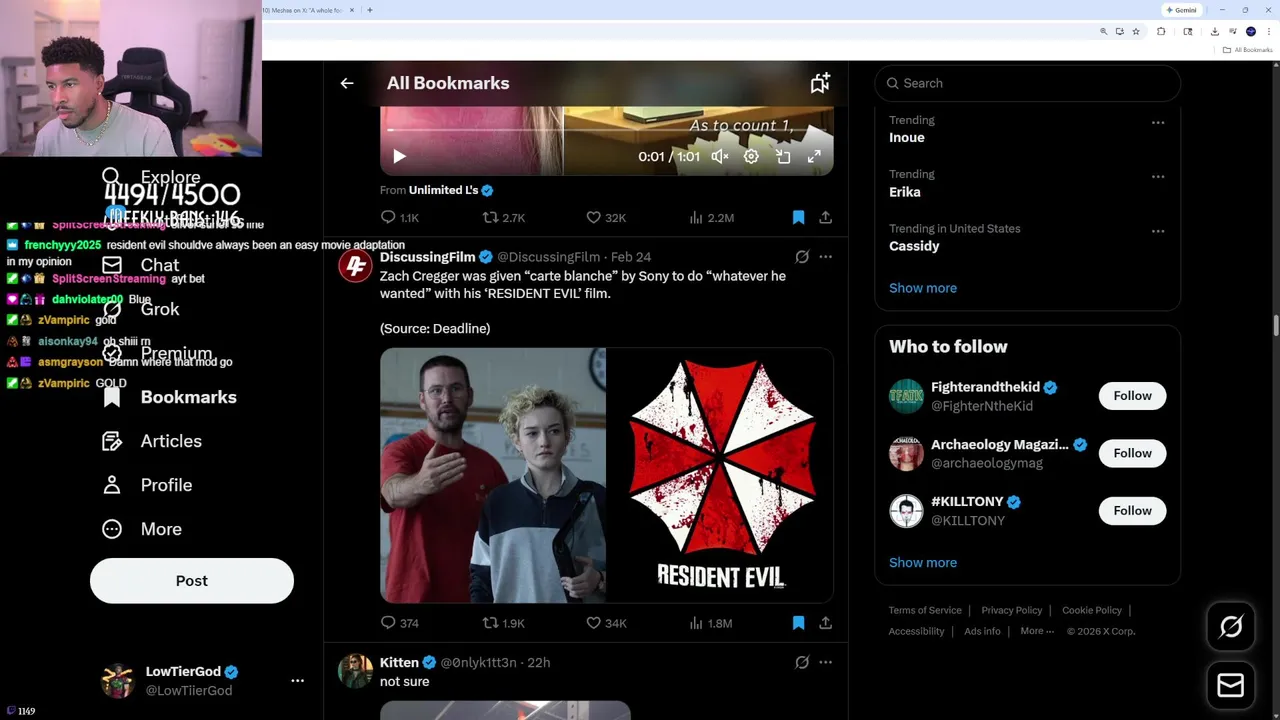Open more options for Cassidy trend
Image resolution: width=1280 pixels, height=720 pixels.
point(1158,231)
